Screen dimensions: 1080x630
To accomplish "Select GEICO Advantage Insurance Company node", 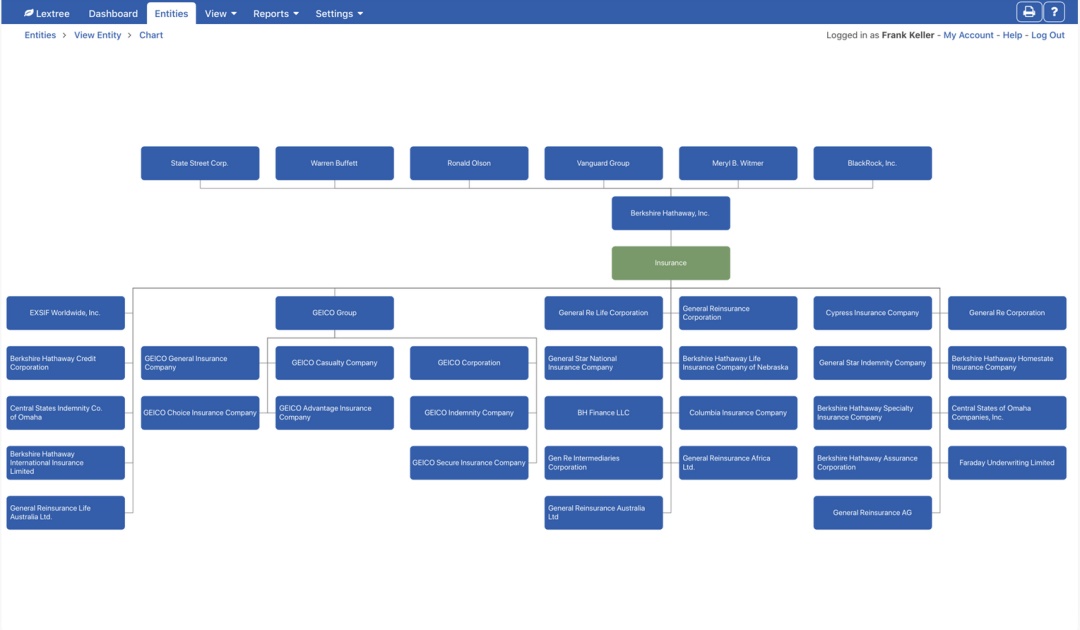I will [334, 412].
